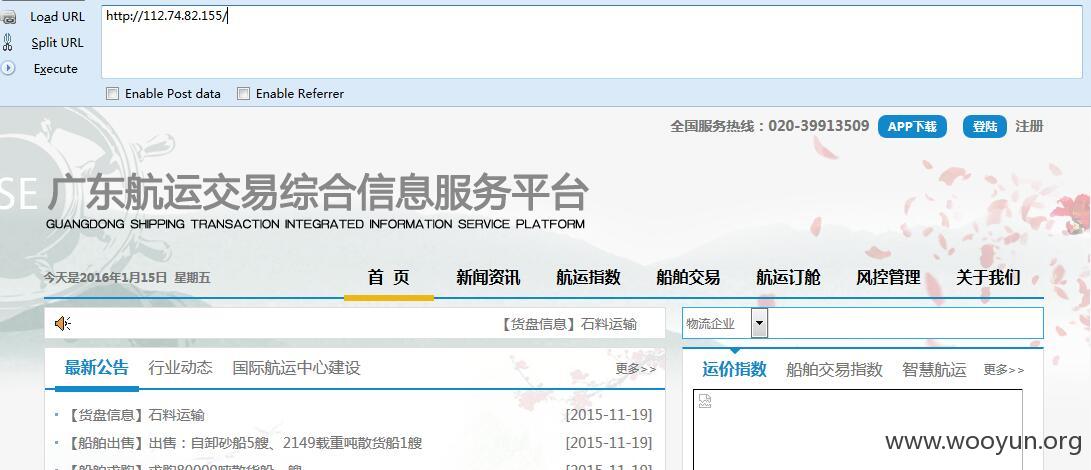Click the Split URL label
The width and height of the screenshot is (1091, 470).
pyautogui.click(x=57, y=42)
